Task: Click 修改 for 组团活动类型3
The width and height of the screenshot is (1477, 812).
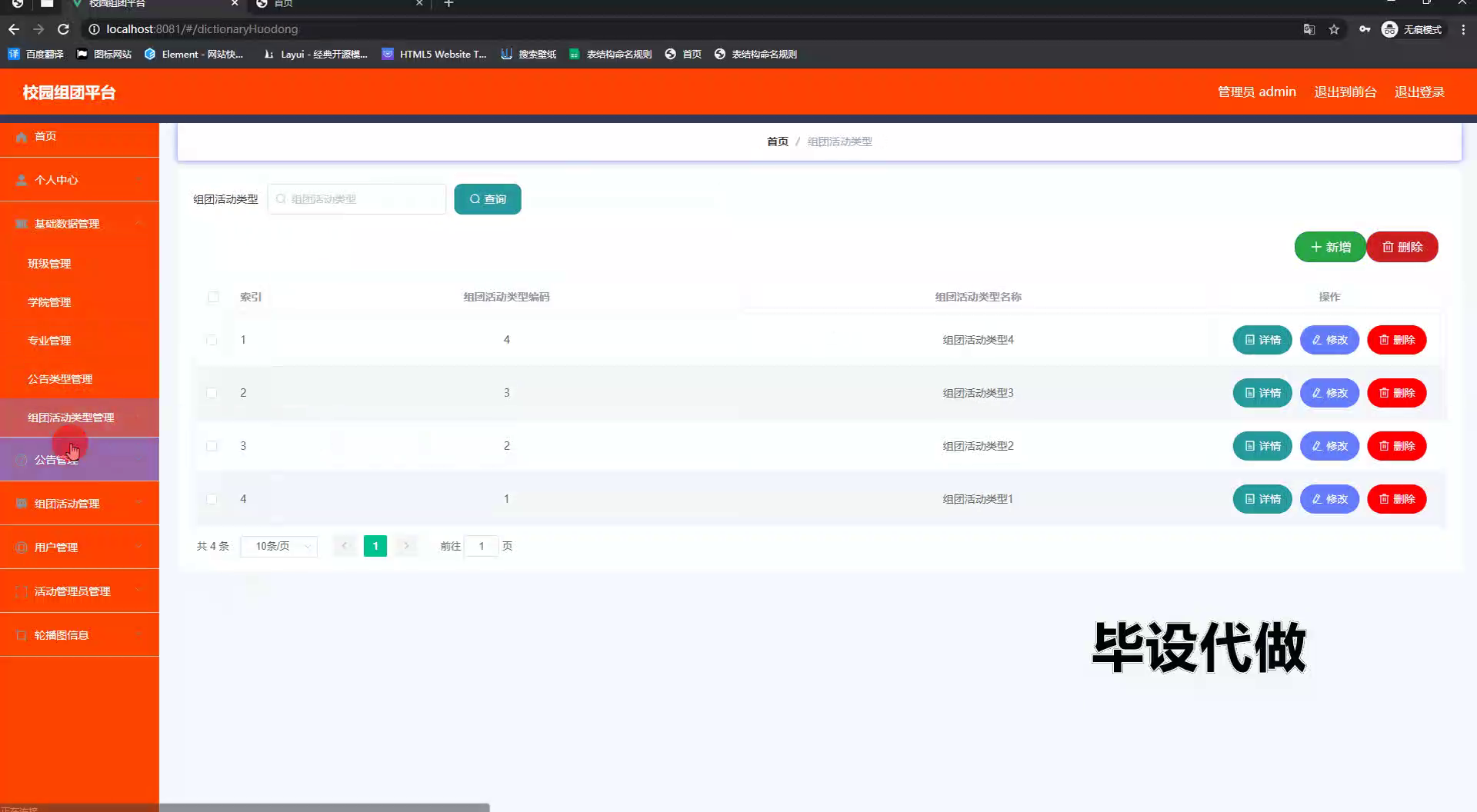Action: click(x=1329, y=393)
